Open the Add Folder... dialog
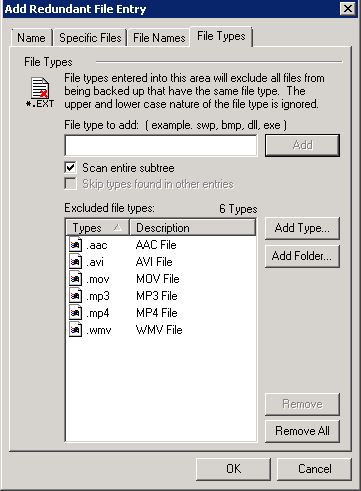Viewport: 361px width, 491px height. coord(302,256)
